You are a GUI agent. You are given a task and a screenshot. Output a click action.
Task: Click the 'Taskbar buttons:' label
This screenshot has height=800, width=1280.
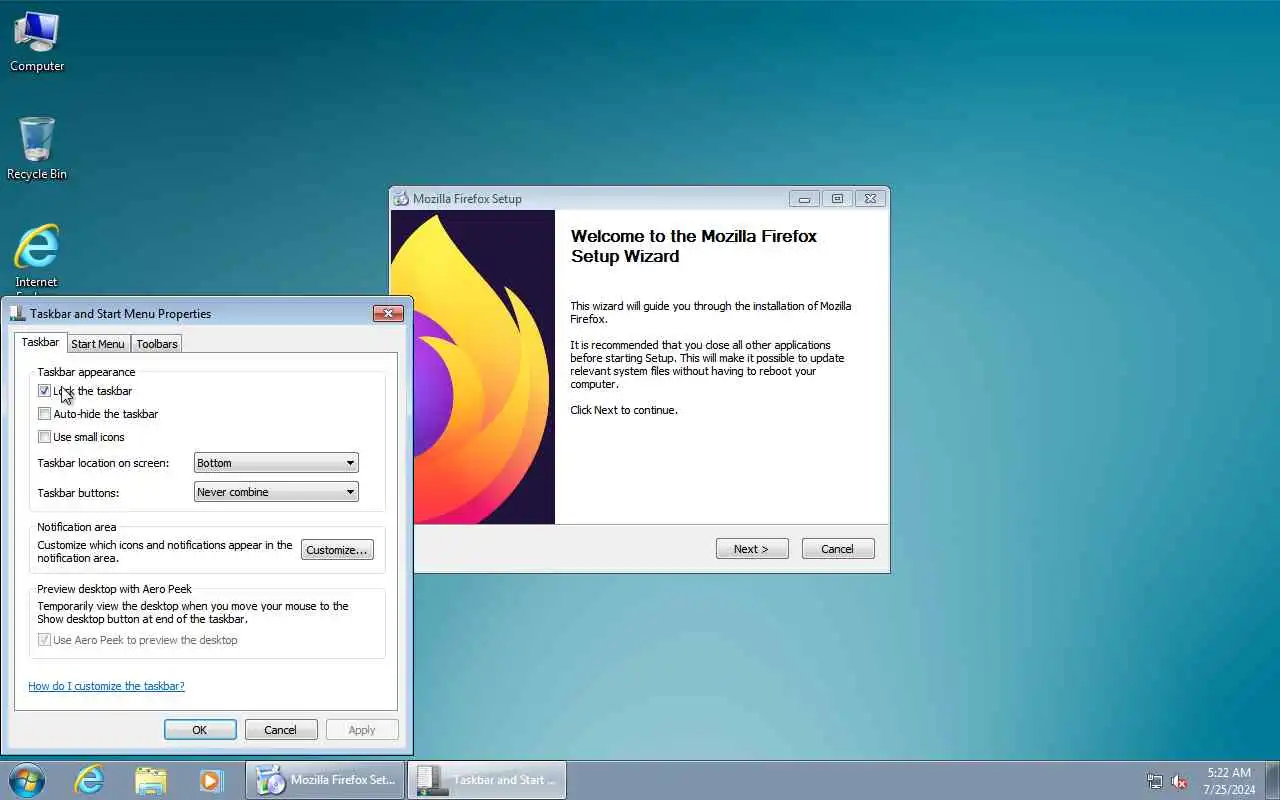pyautogui.click(x=78, y=493)
